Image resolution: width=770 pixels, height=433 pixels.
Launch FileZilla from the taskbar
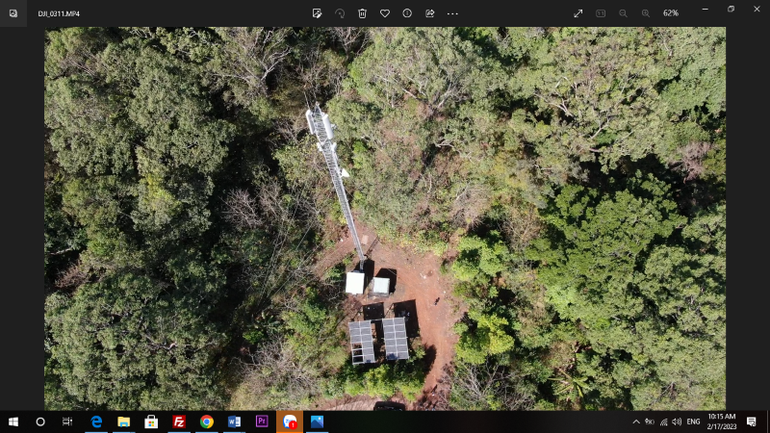tap(179, 422)
